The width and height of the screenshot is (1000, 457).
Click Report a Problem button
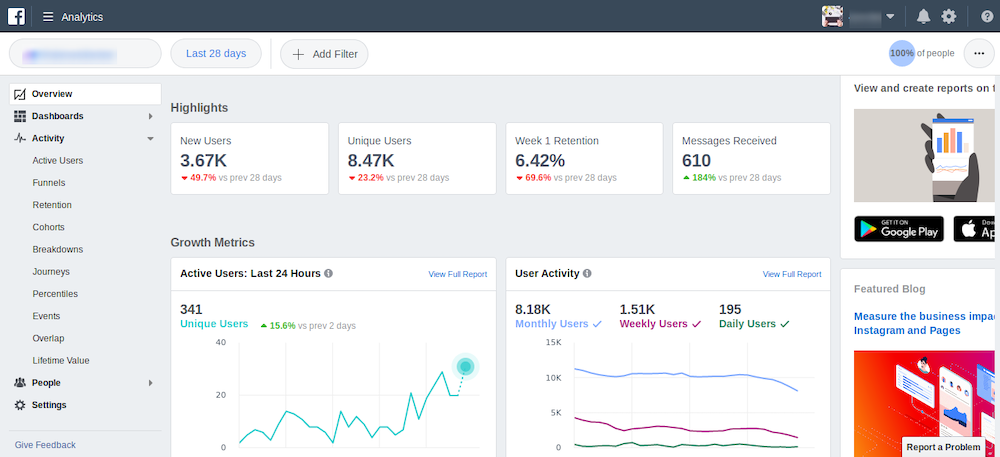tap(943, 447)
